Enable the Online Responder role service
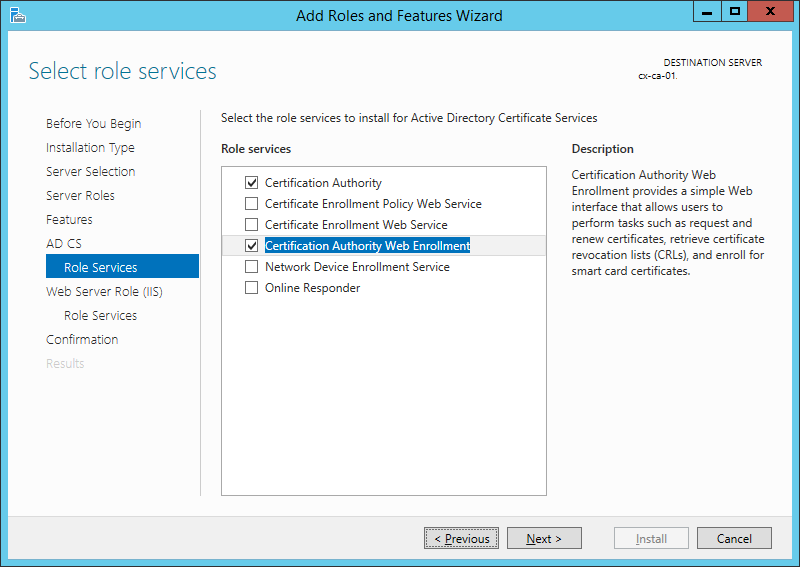The height and width of the screenshot is (567, 800). pos(251,288)
